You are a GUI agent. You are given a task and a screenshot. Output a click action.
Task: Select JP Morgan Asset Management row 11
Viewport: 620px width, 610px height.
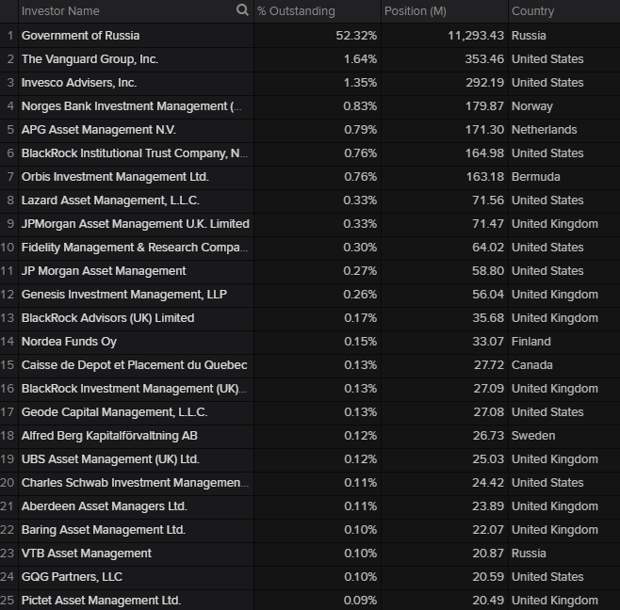(104, 271)
